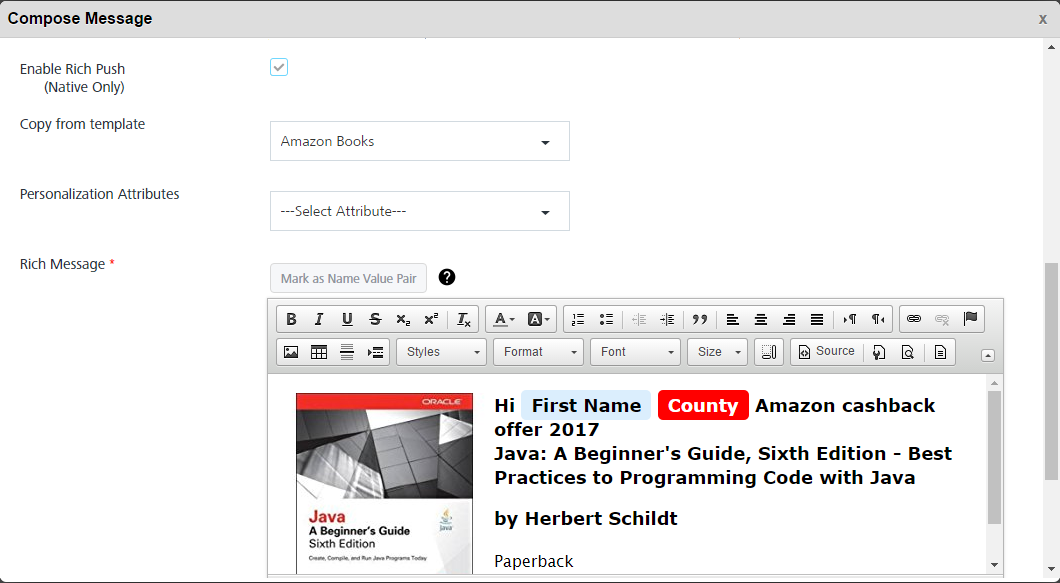Insert a hyperlink
This screenshot has width=1060, height=583.
coord(914,319)
